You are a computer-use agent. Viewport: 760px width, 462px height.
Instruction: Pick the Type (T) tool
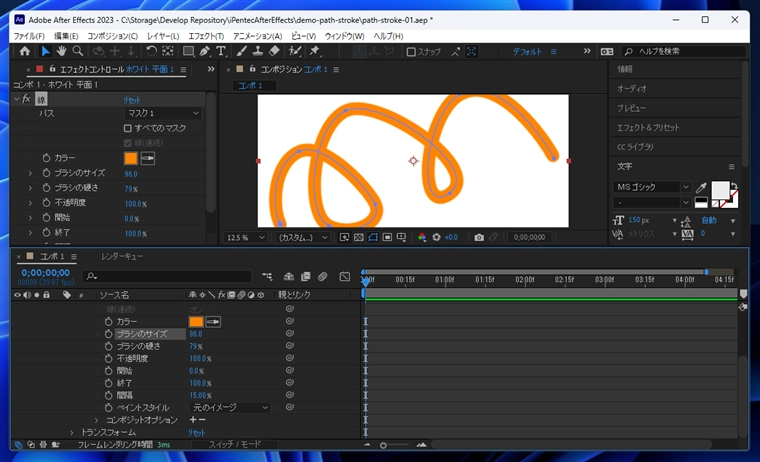[221, 51]
